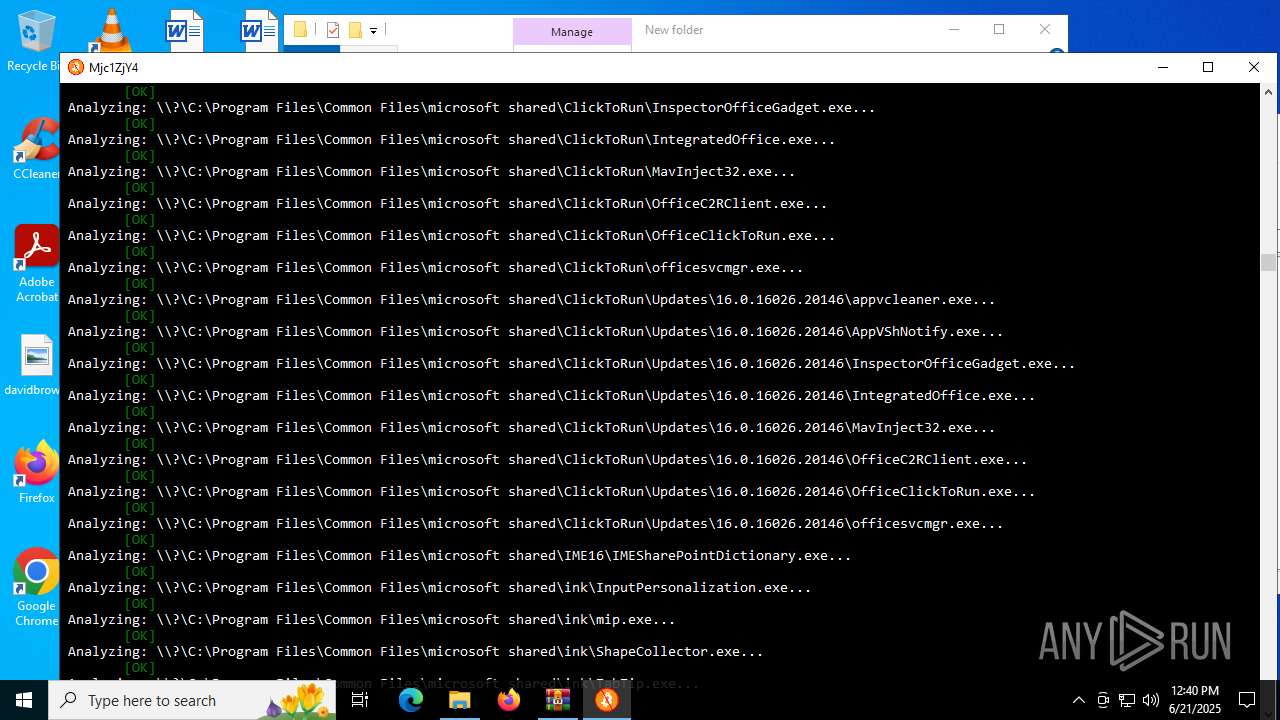Image resolution: width=1280 pixels, height=720 pixels.
Task: Click the console vertical scrollbar thumb
Action: 1268,262
